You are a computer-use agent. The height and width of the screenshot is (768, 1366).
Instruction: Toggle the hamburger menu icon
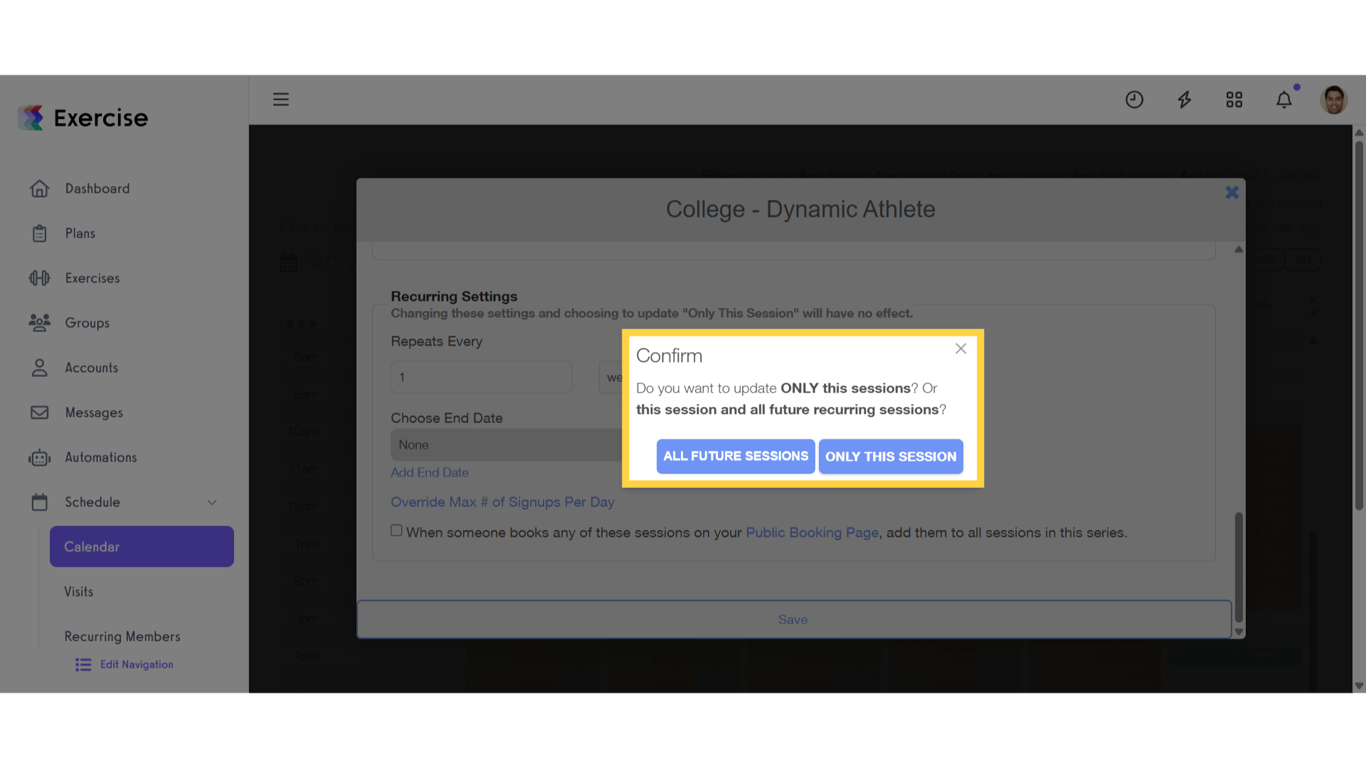(x=281, y=99)
